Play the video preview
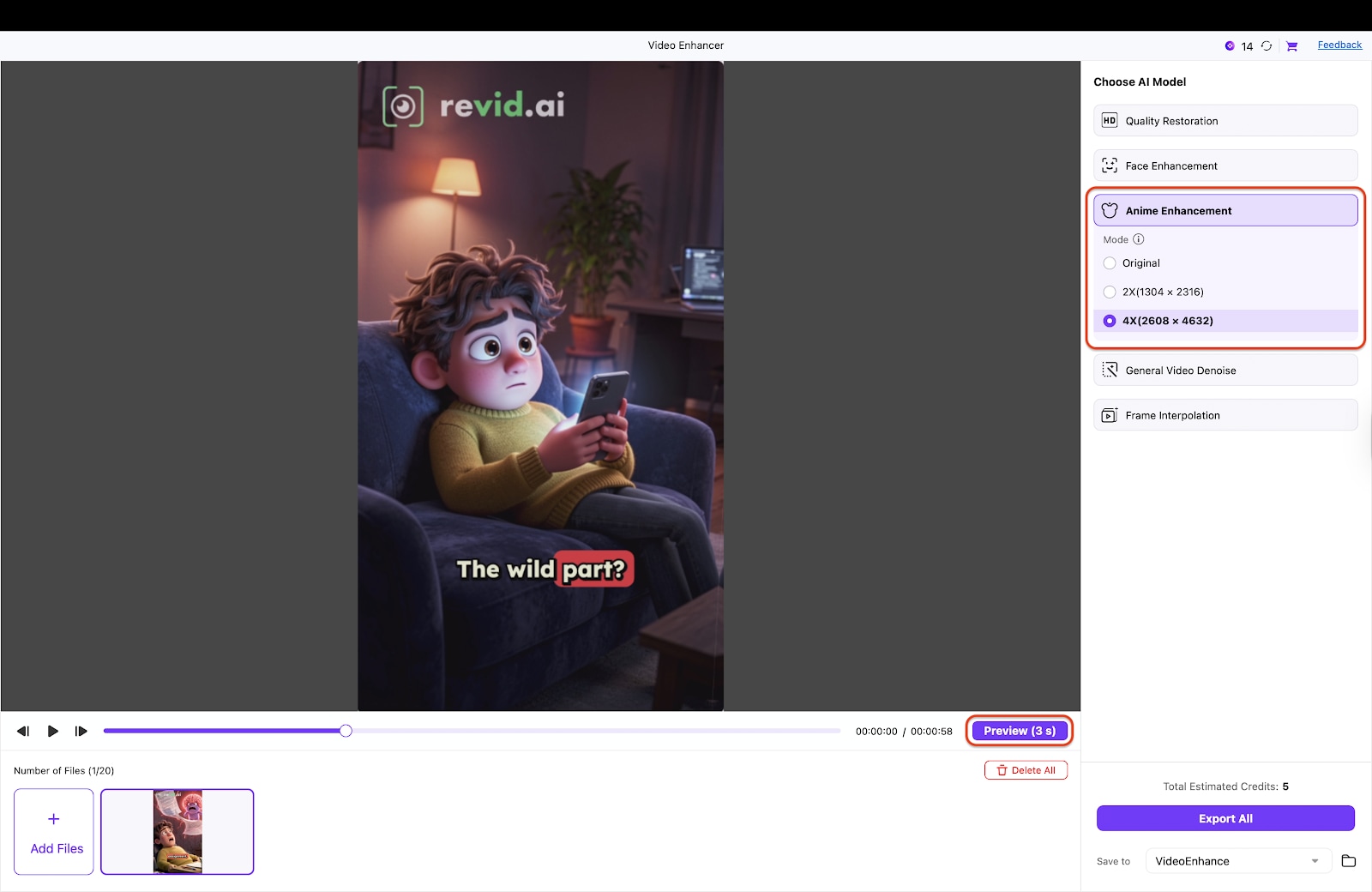This screenshot has height=892, width=1372. click(52, 732)
